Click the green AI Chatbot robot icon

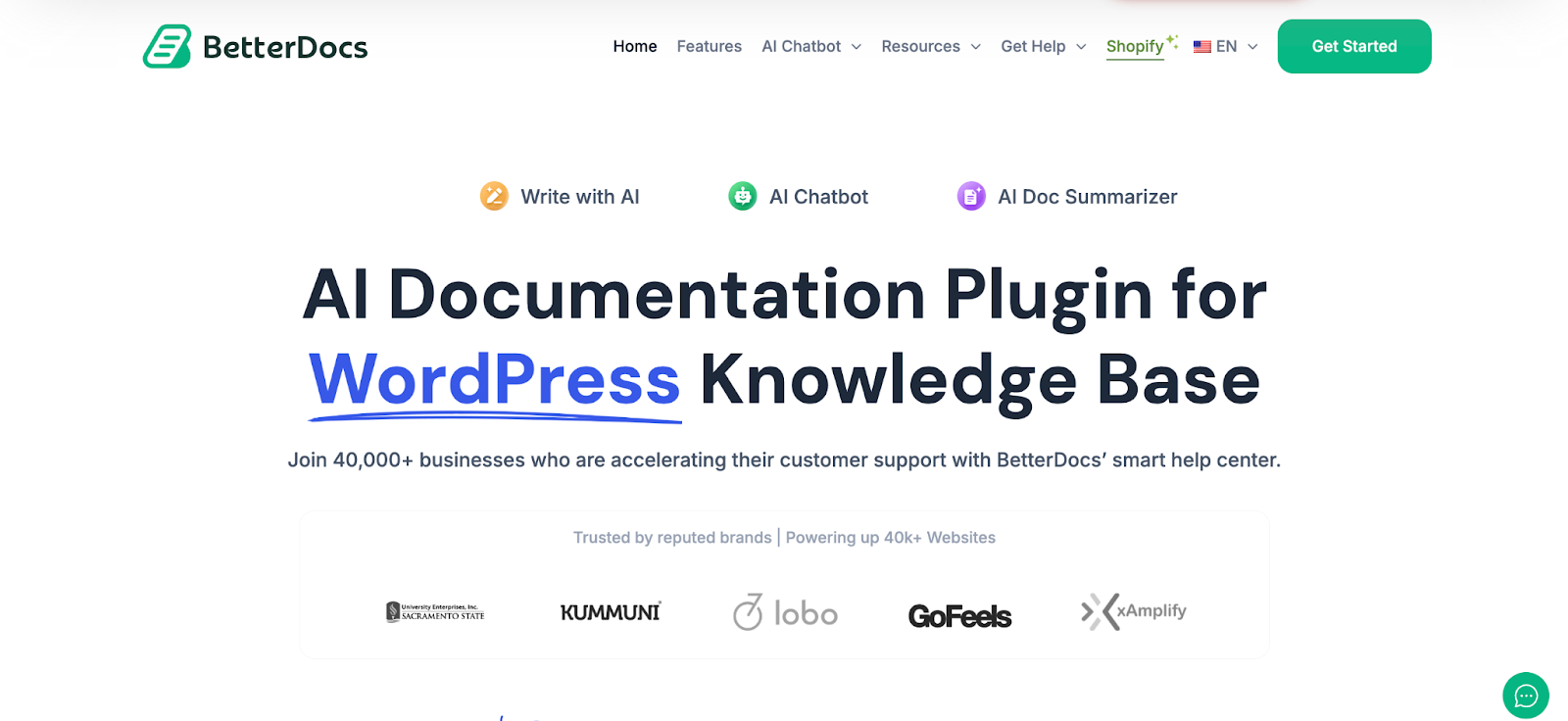[x=743, y=196]
